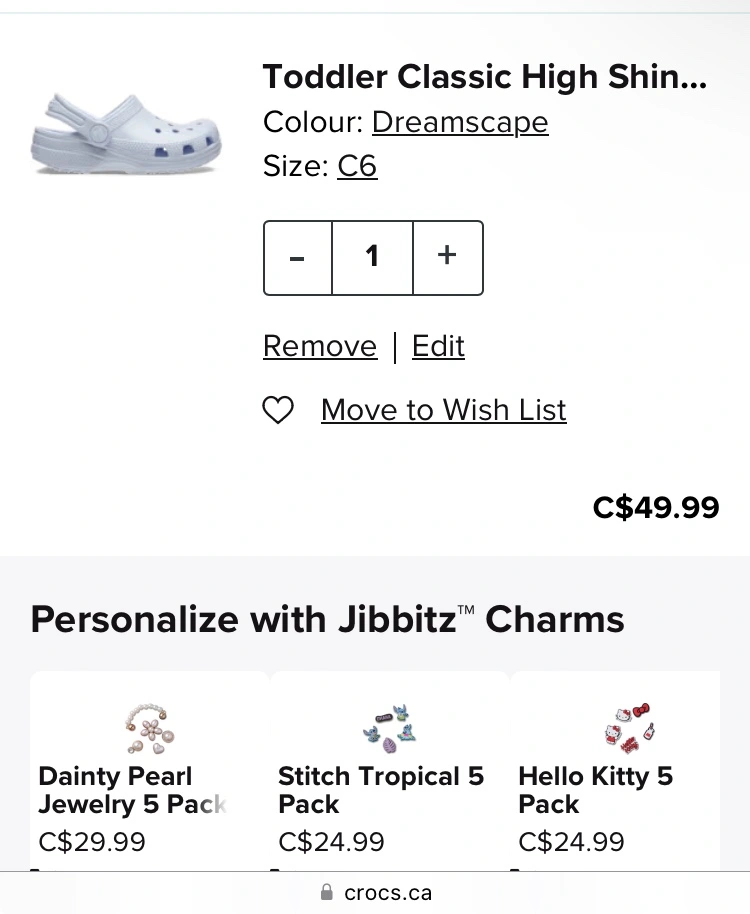Screen dimensions: 750x914
Task: Increase quantity with the plus button
Action: [448, 258]
